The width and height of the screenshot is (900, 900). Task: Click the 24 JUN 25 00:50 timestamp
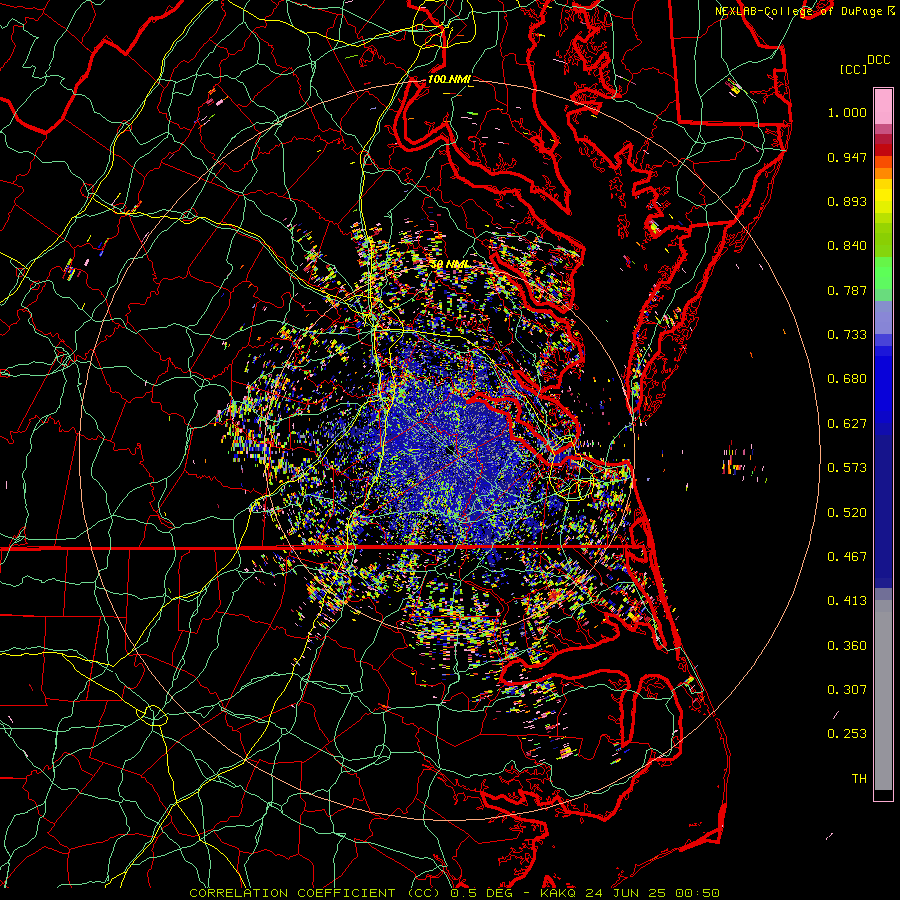pos(653,893)
